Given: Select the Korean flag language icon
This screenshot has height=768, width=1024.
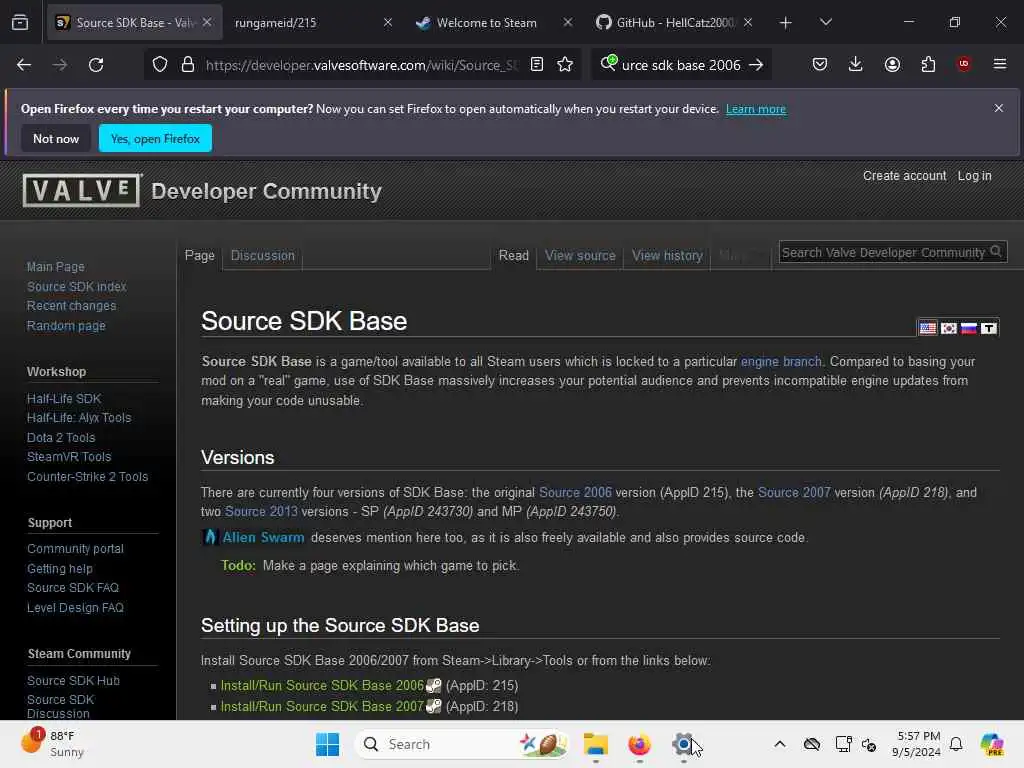Looking at the screenshot, I should [948, 328].
